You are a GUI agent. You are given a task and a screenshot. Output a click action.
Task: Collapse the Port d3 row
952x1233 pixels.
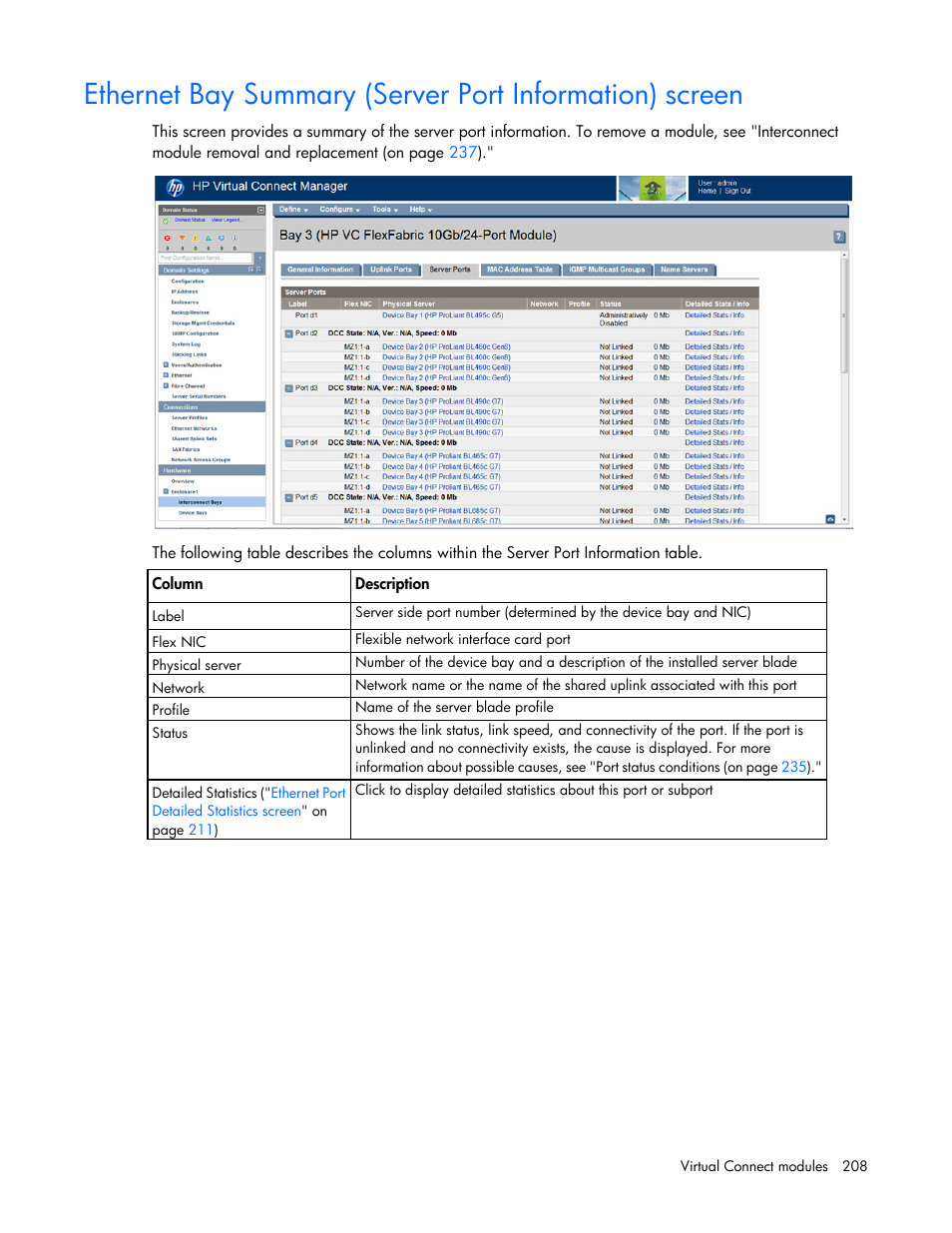[288, 388]
